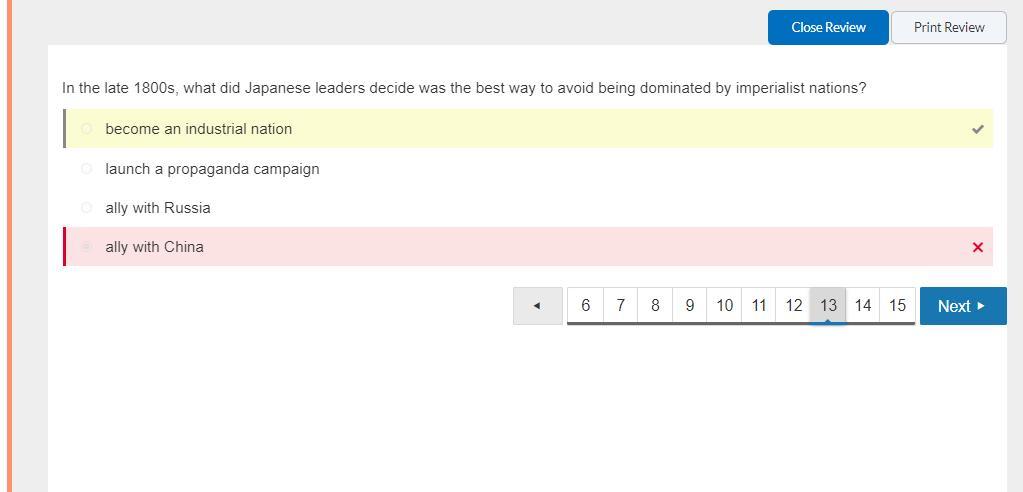The image size is (1023, 492).
Task: Select the 'ally with Russia' radio button
Action: (86, 208)
